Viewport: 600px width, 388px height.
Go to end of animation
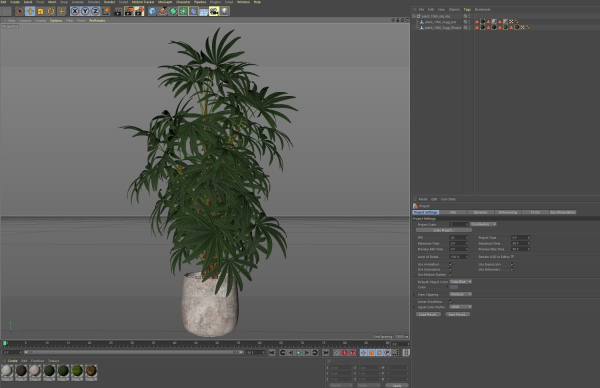[x=326, y=352]
